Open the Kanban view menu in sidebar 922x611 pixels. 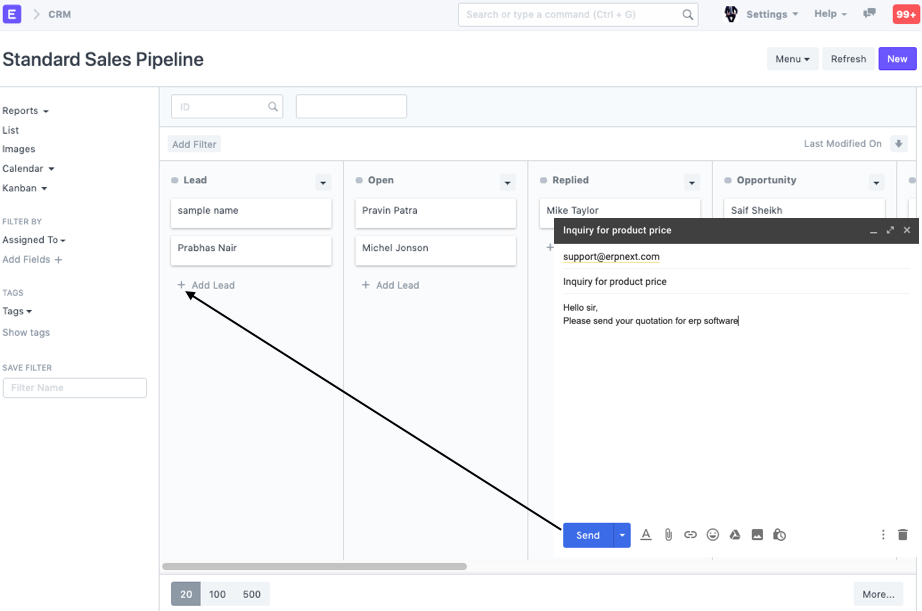(x=25, y=188)
